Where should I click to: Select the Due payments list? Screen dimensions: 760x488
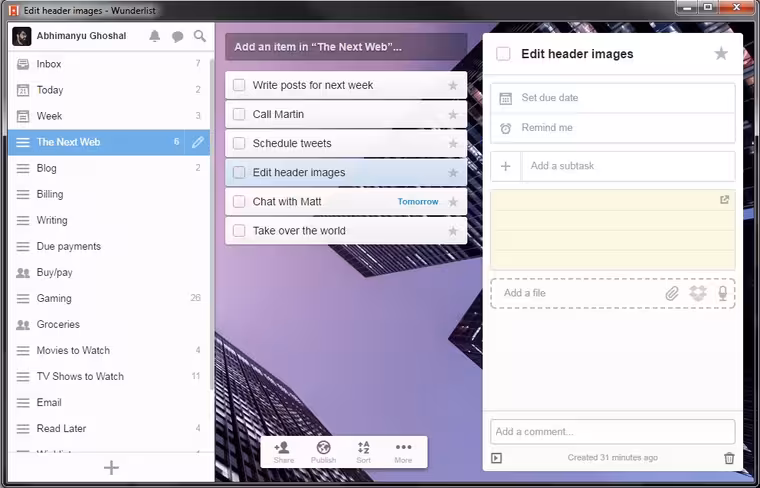click(x=109, y=247)
